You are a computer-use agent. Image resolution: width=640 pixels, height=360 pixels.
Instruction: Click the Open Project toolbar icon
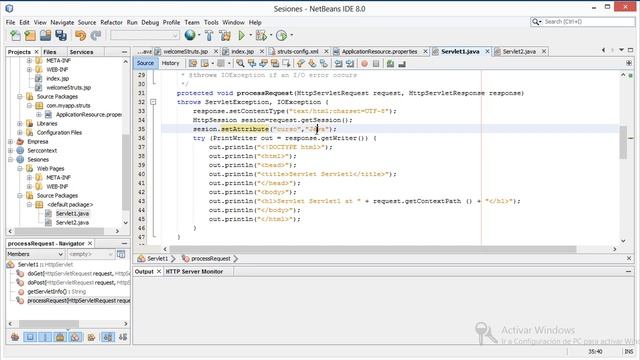point(45,36)
